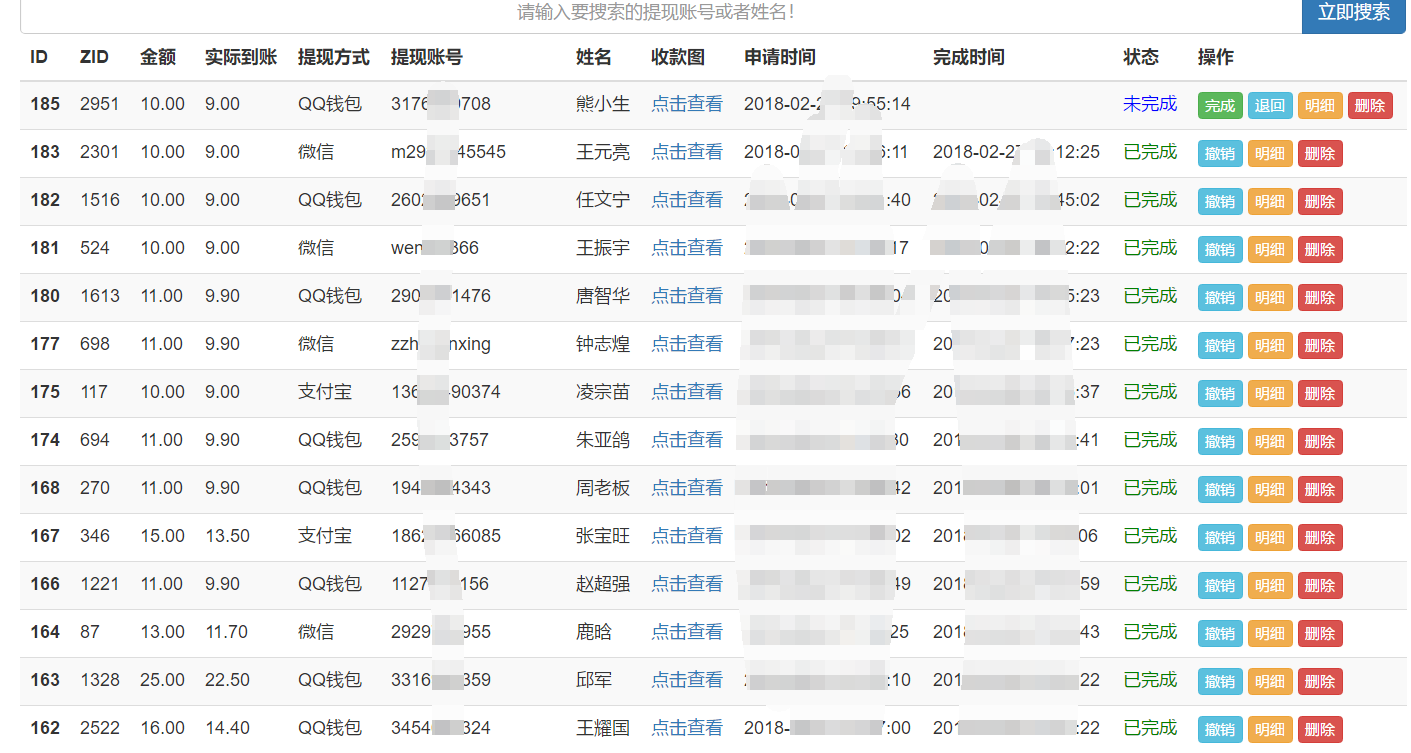This screenshot has height=753, width=1411.
Task: Click 撤销 on 张宝旺's row
Action: (1220, 537)
